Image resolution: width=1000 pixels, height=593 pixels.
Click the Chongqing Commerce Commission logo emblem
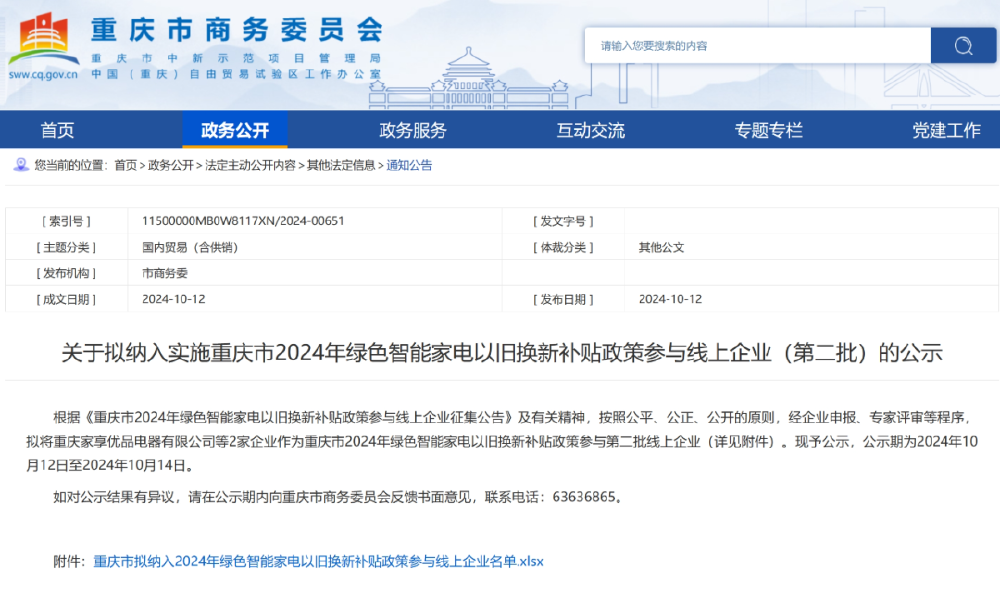43,38
